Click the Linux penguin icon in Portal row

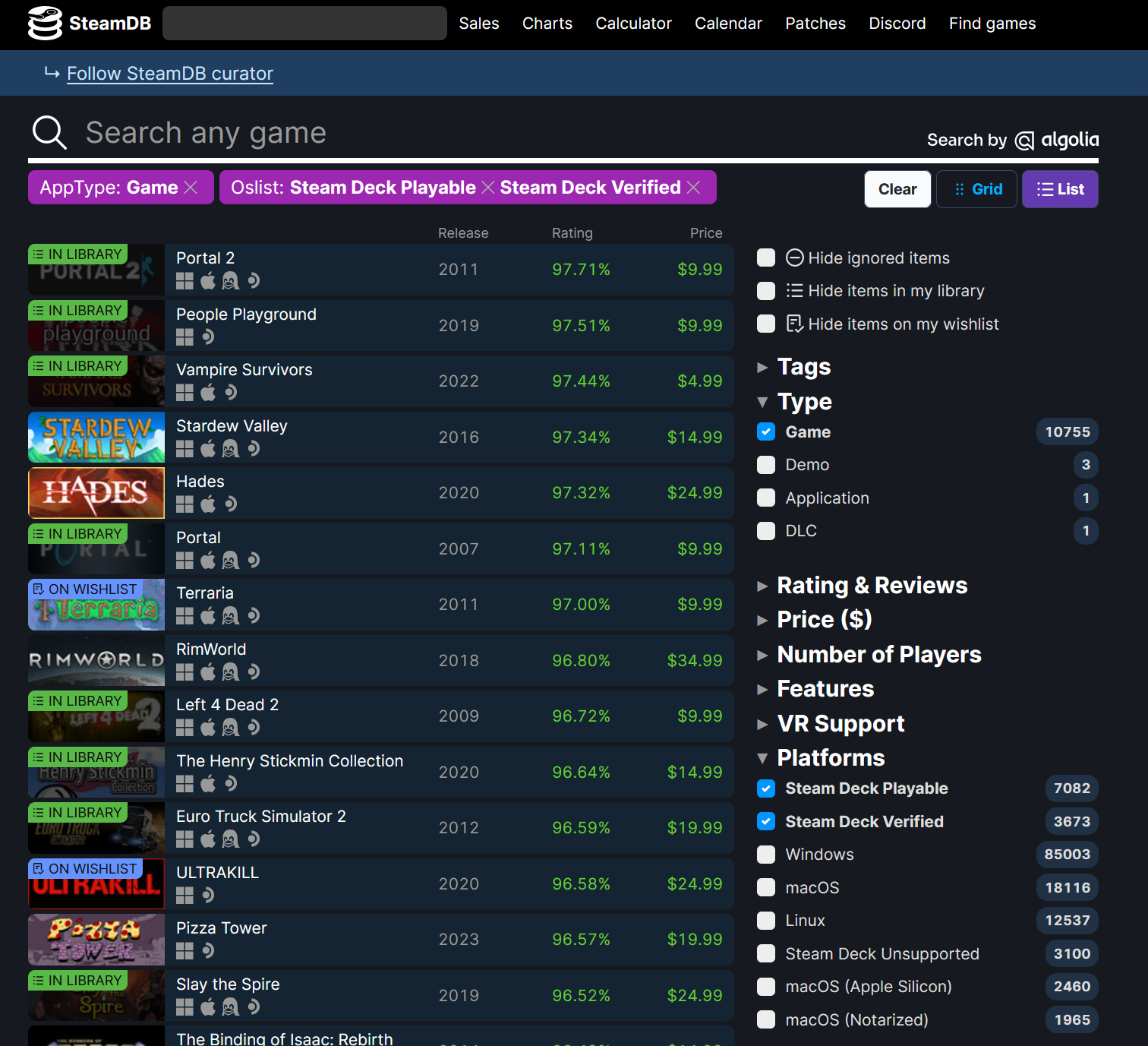(x=230, y=561)
